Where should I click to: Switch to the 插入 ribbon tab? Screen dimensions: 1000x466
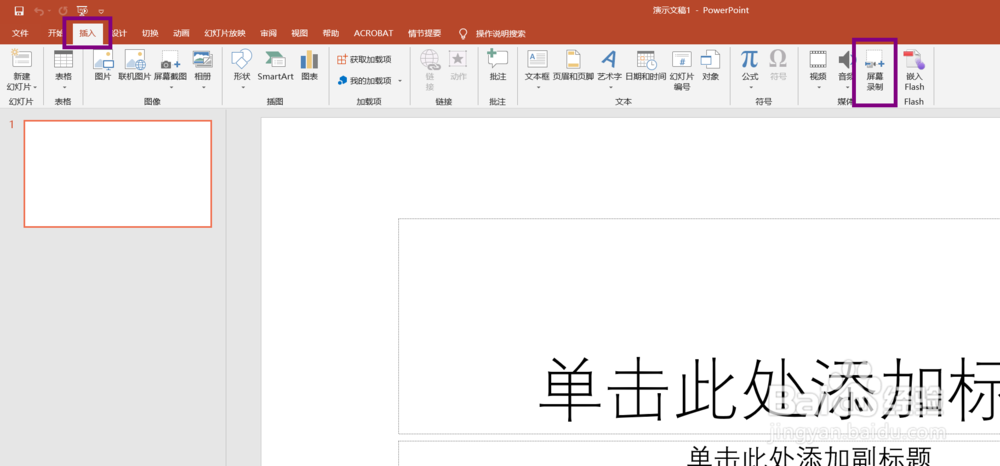tap(87, 34)
